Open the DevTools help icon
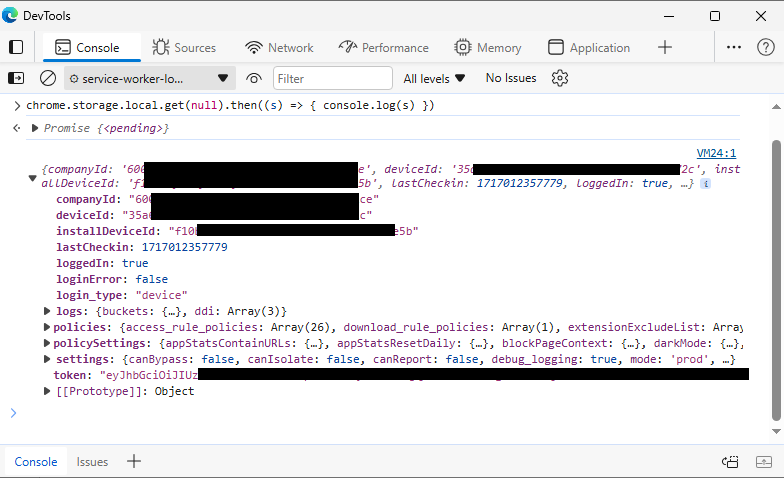 [766, 47]
